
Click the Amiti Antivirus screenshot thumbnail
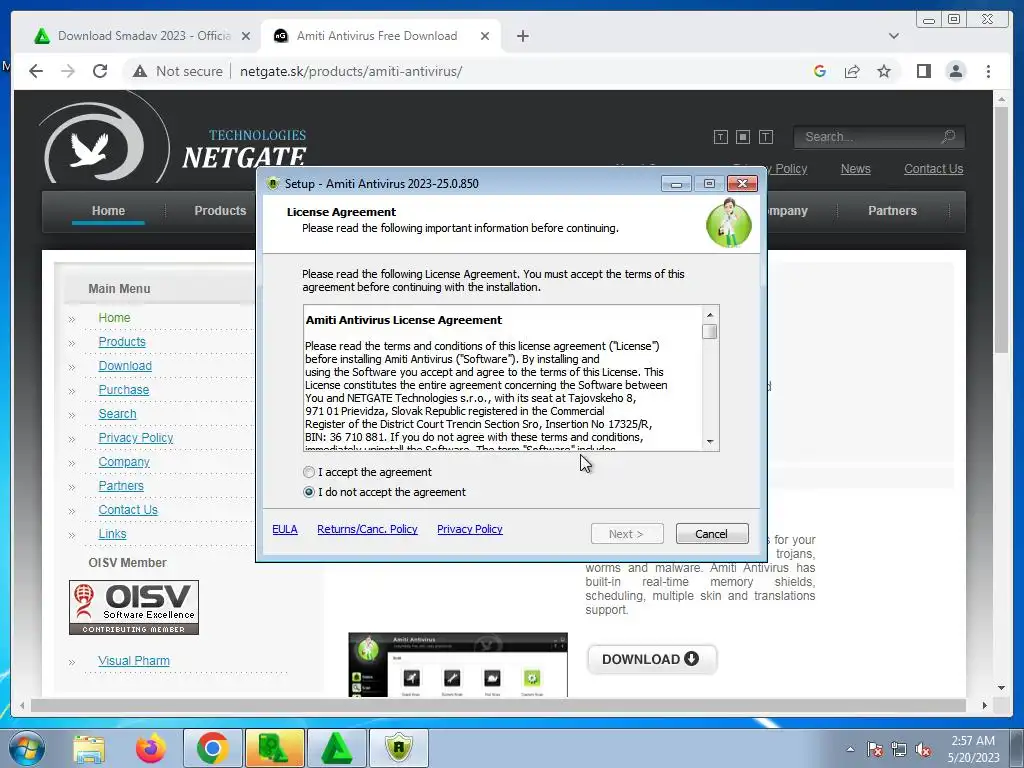click(x=458, y=665)
